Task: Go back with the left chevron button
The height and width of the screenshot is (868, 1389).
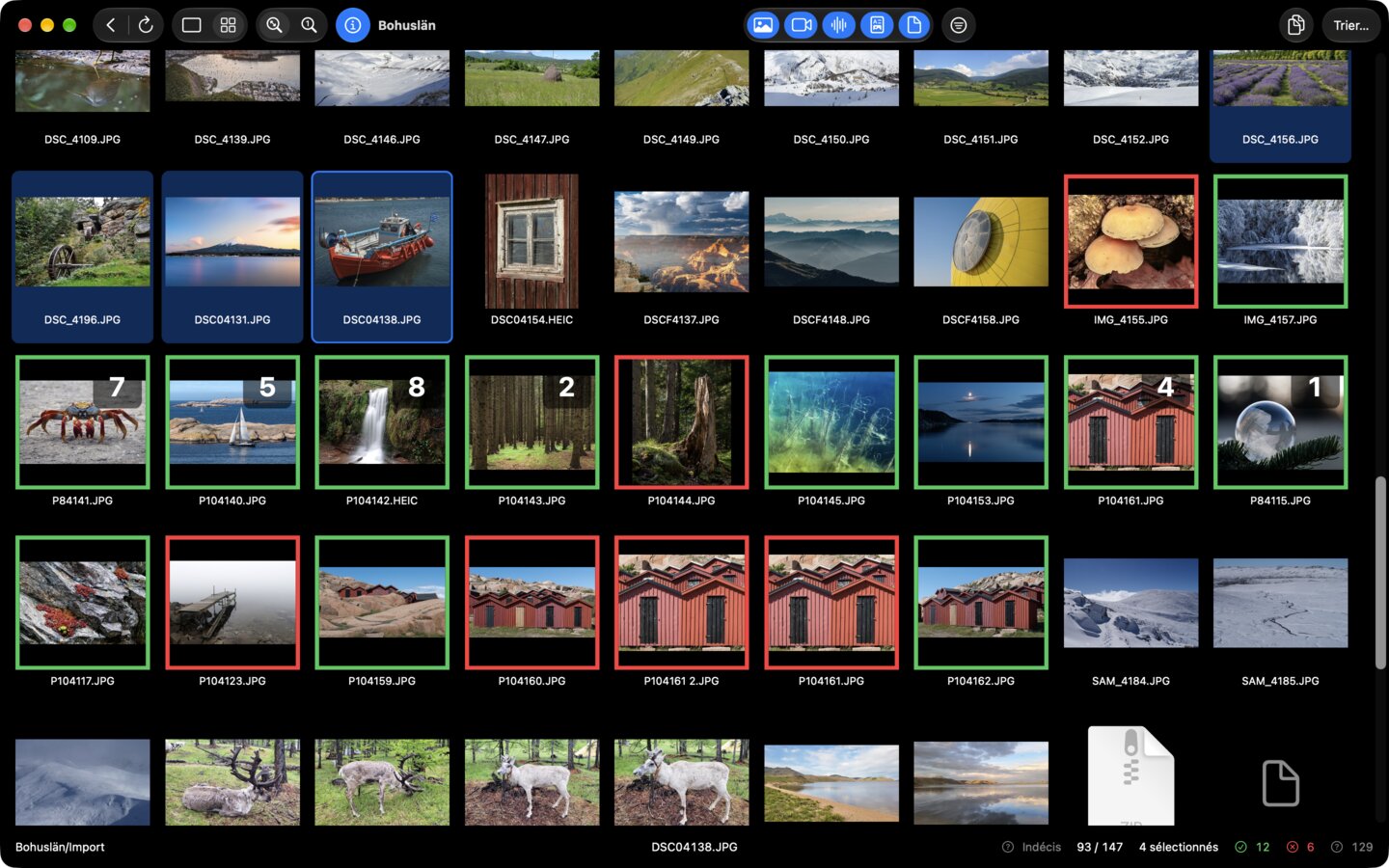Action: click(x=111, y=25)
